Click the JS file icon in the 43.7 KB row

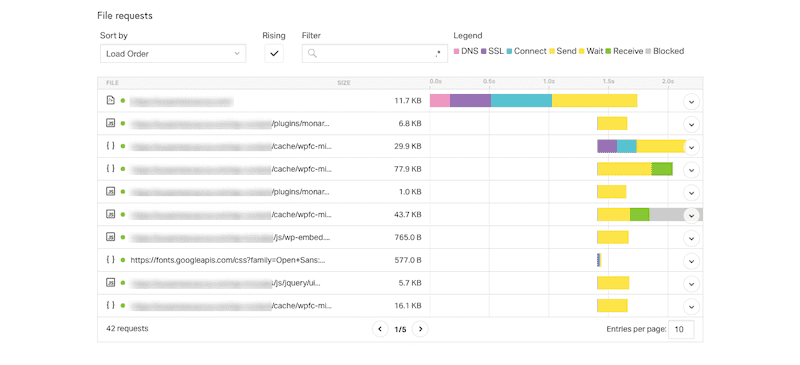[110, 214]
